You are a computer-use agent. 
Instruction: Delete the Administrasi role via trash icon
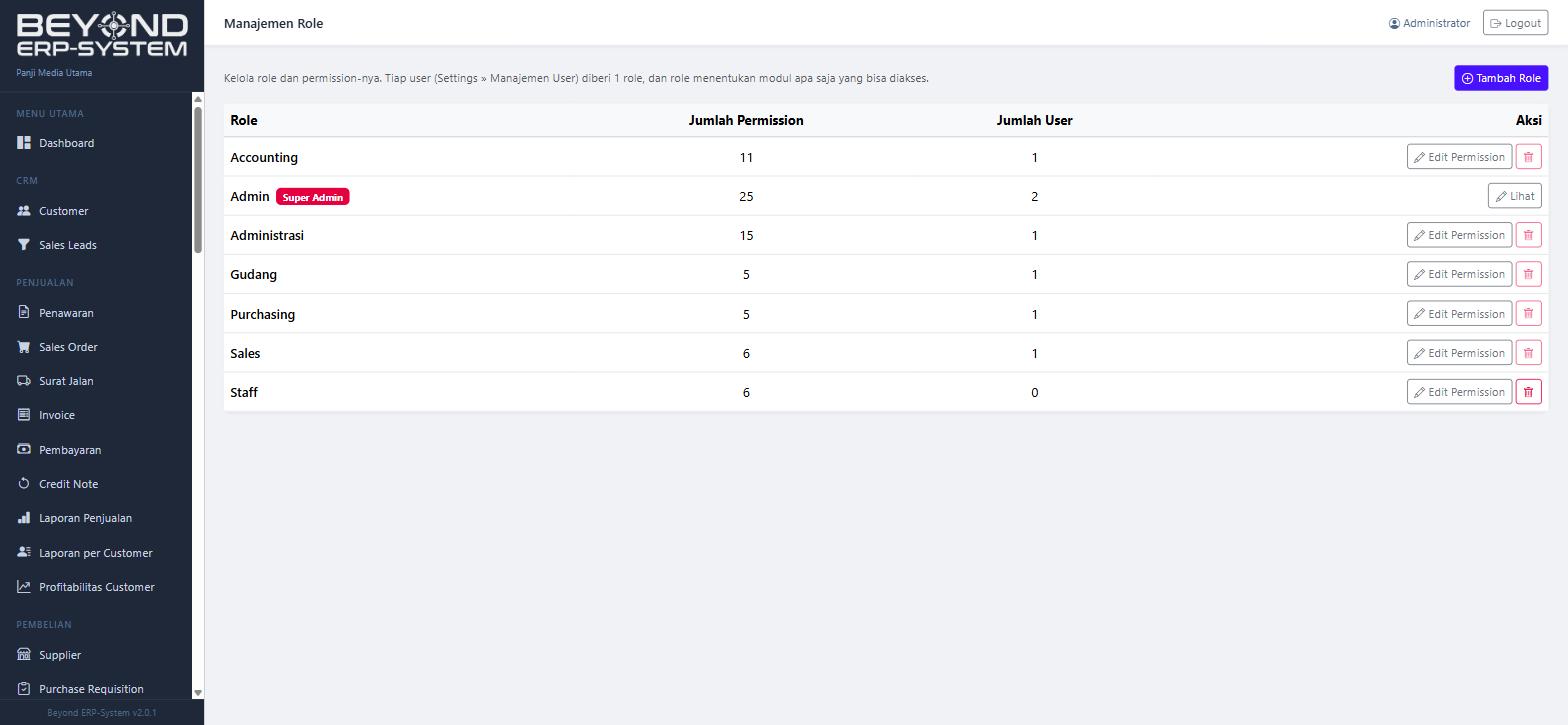[1528, 235]
